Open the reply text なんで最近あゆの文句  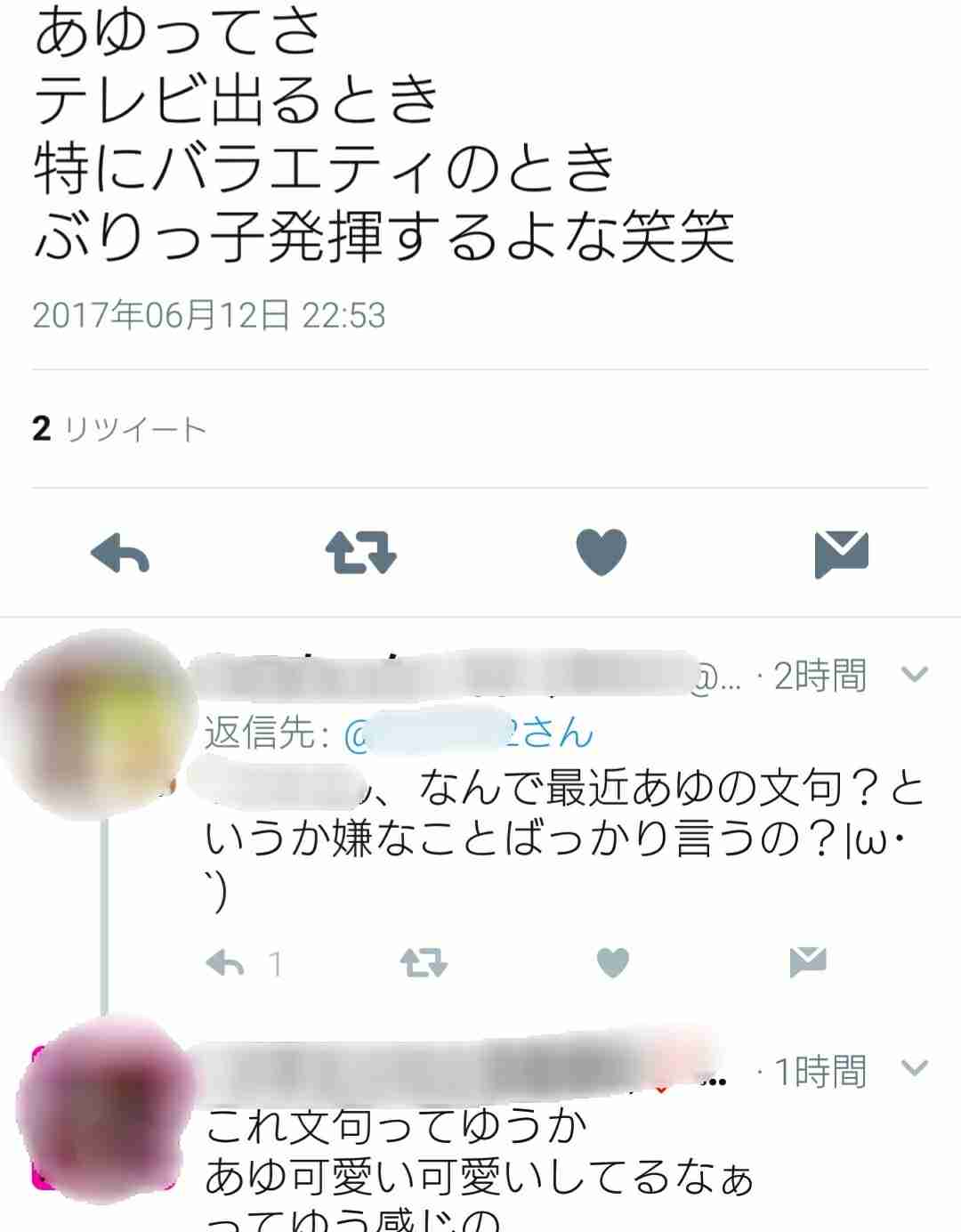click(563, 840)
